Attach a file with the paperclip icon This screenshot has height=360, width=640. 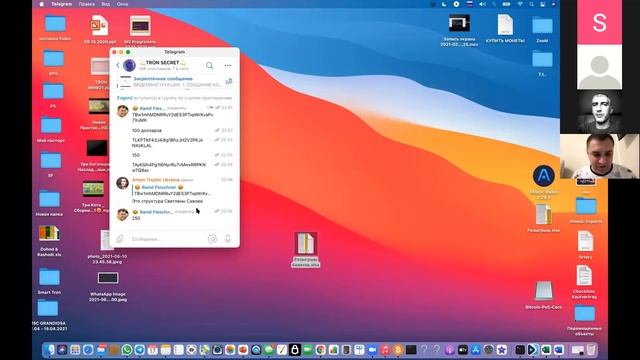click(120, 239)
